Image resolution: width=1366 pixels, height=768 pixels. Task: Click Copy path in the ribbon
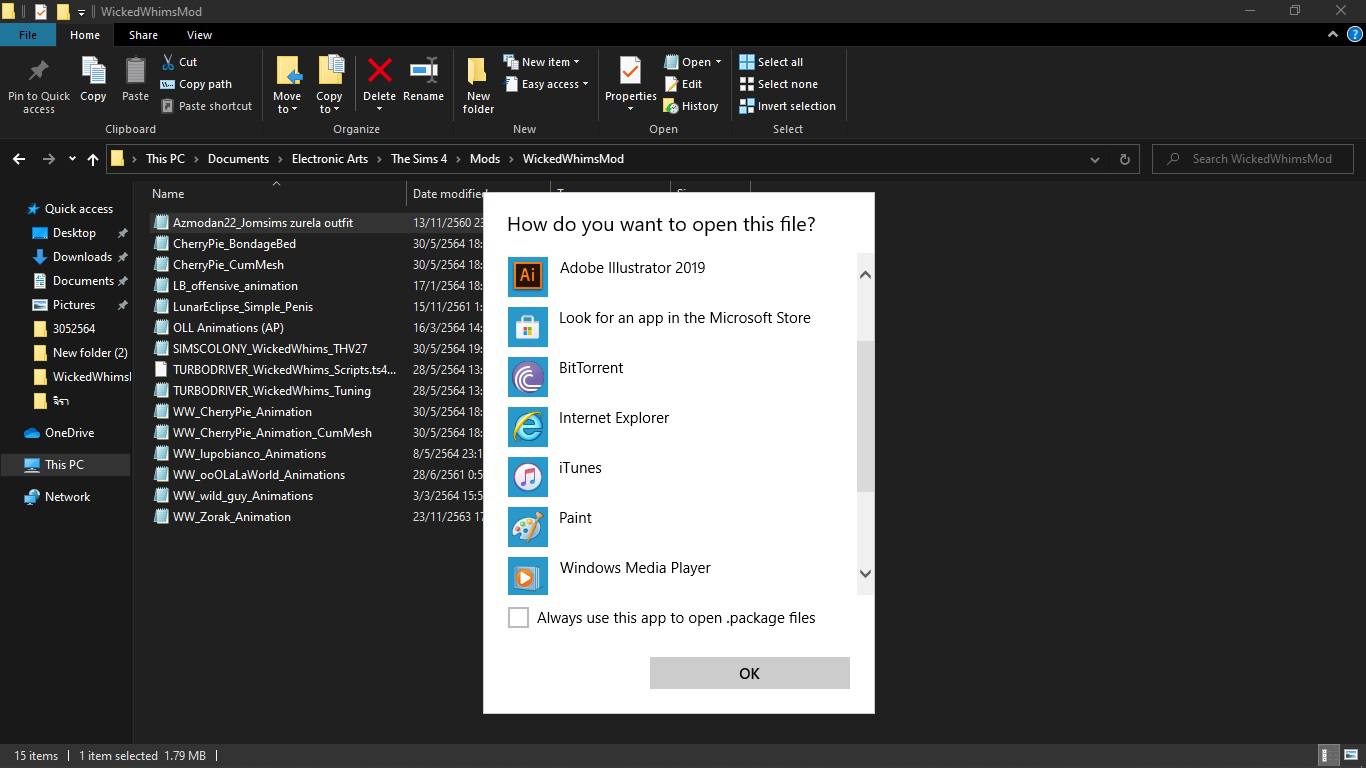[196, 84]
